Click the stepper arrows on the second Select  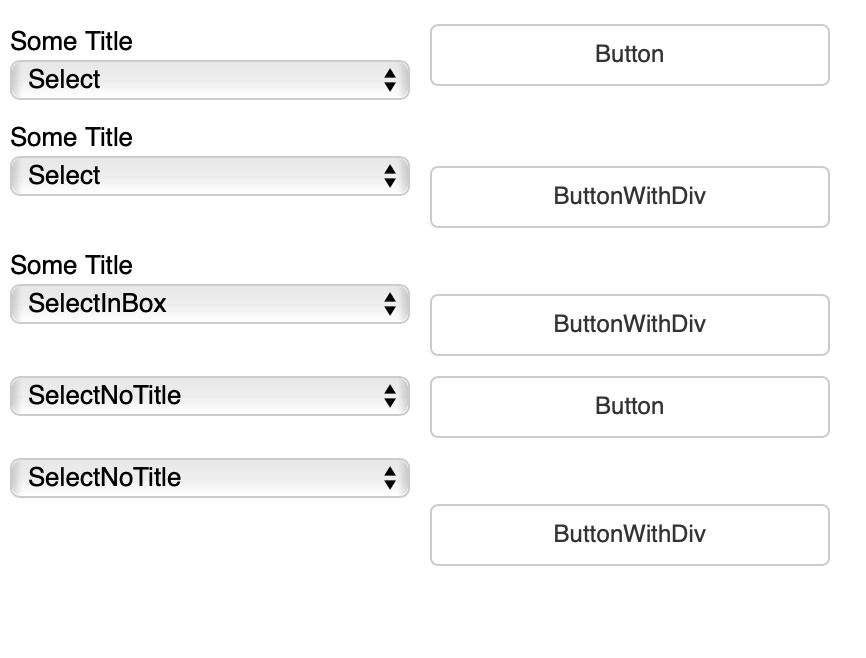pyautogui.click(x=392, y=176)
